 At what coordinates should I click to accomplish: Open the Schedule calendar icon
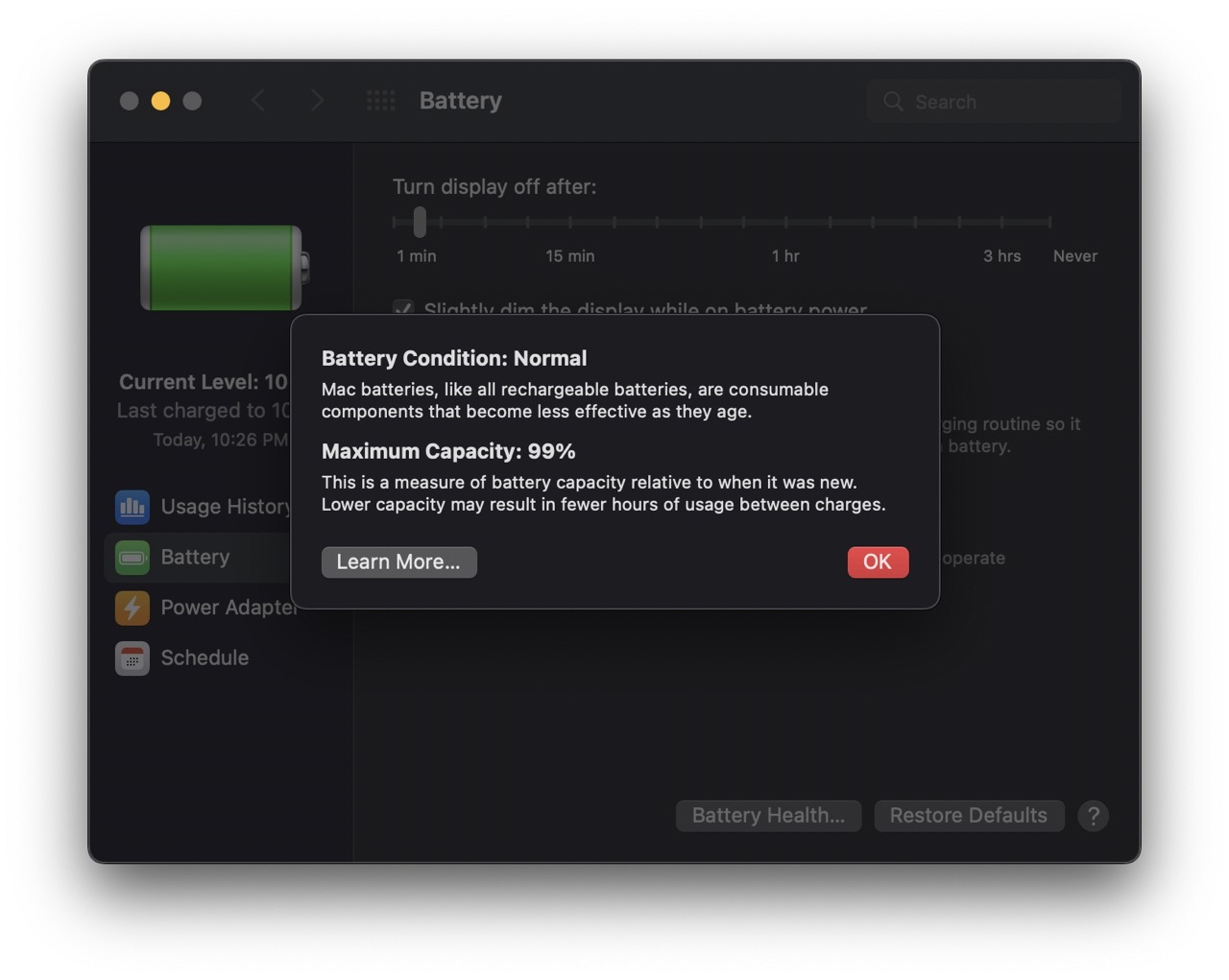[x=133, y=658]
